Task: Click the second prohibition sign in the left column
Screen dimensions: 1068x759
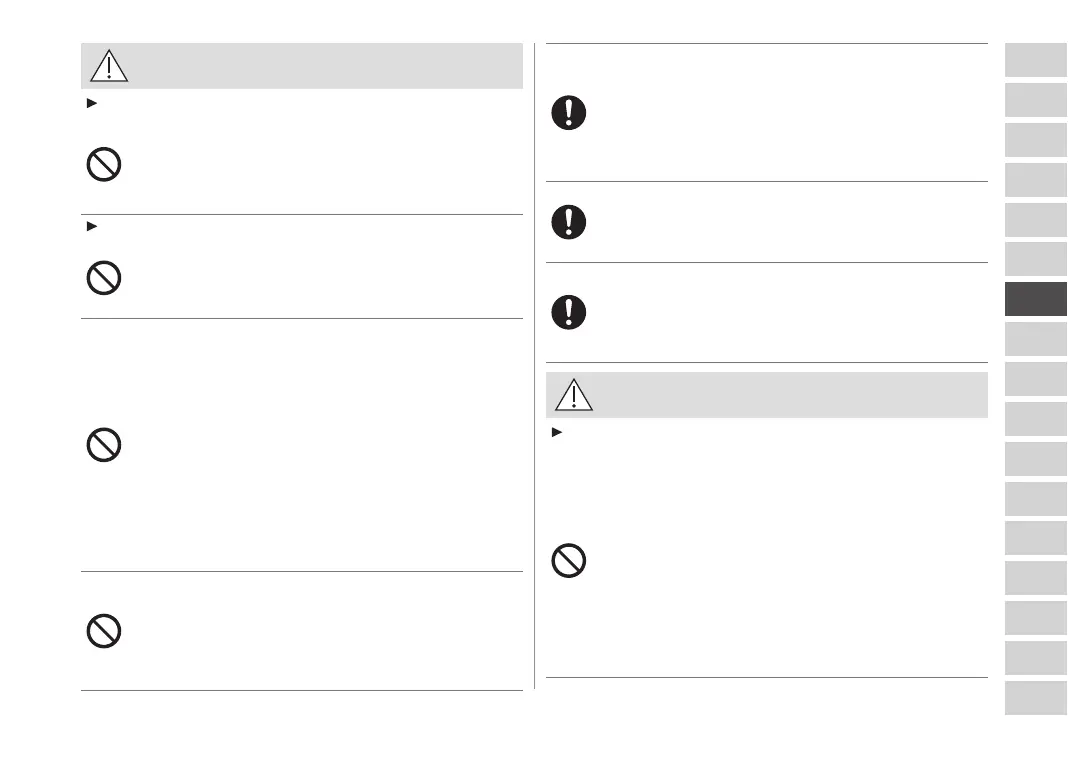Action: coord(104,277)
